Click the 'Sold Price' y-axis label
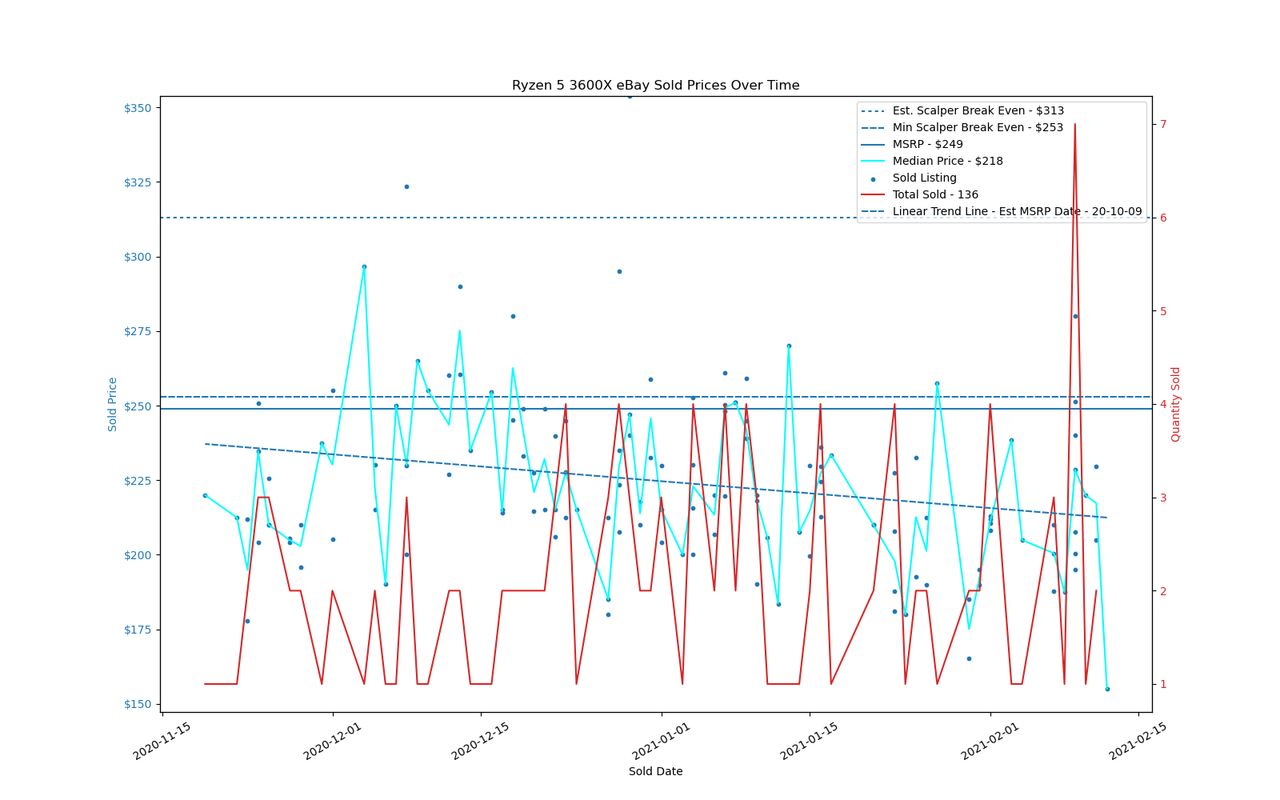 pos(113,404)
